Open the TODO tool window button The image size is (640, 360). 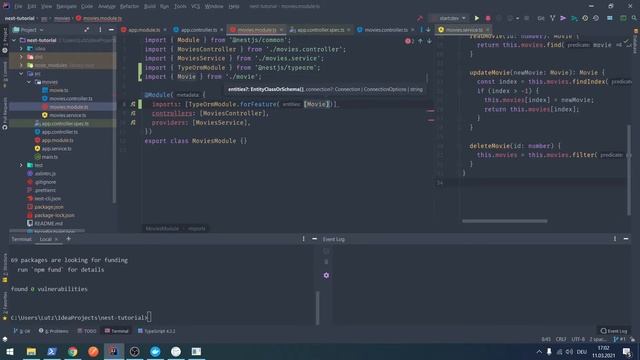click(x=87, y=331)
